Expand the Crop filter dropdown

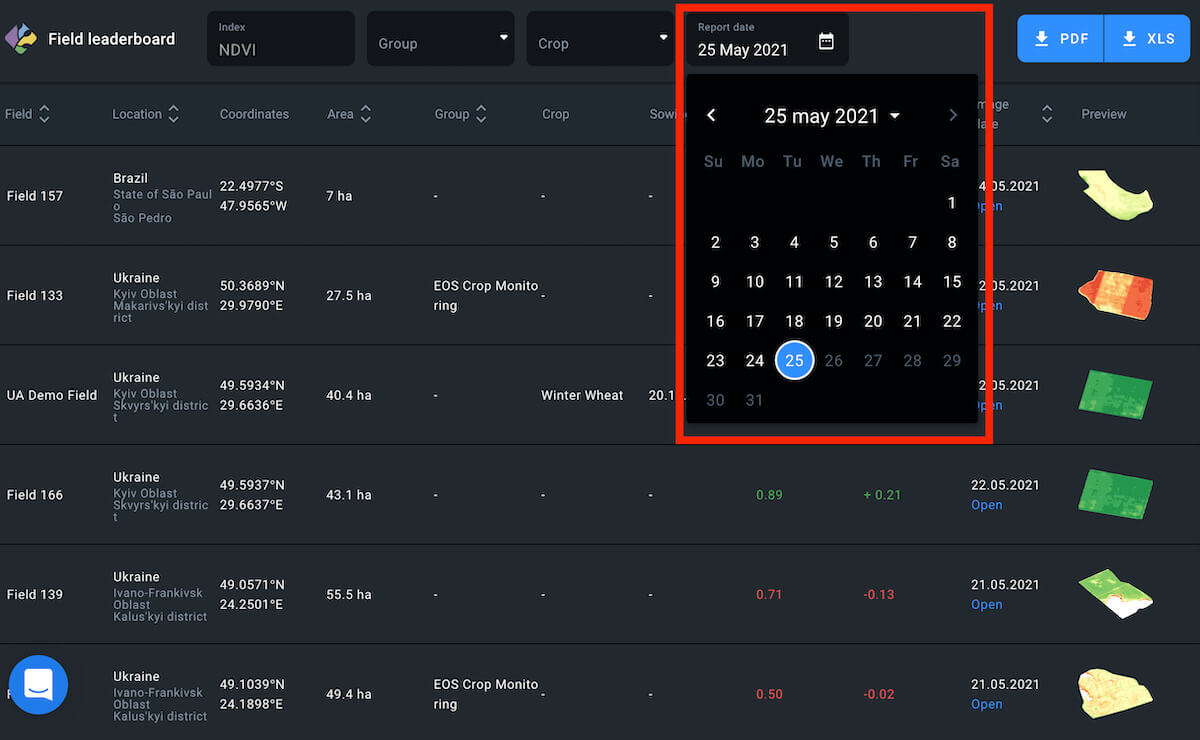[599, 39]
